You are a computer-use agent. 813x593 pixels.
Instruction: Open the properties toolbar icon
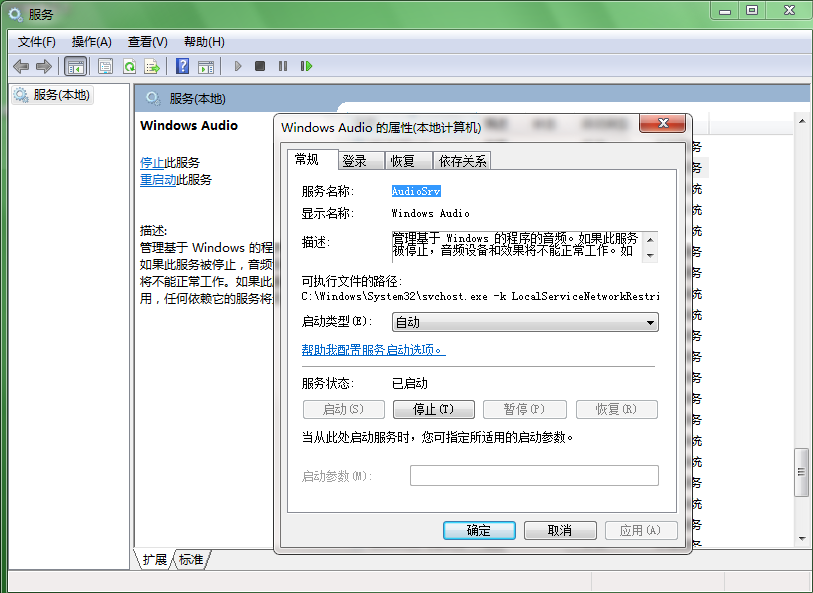[x=105, y=66]
